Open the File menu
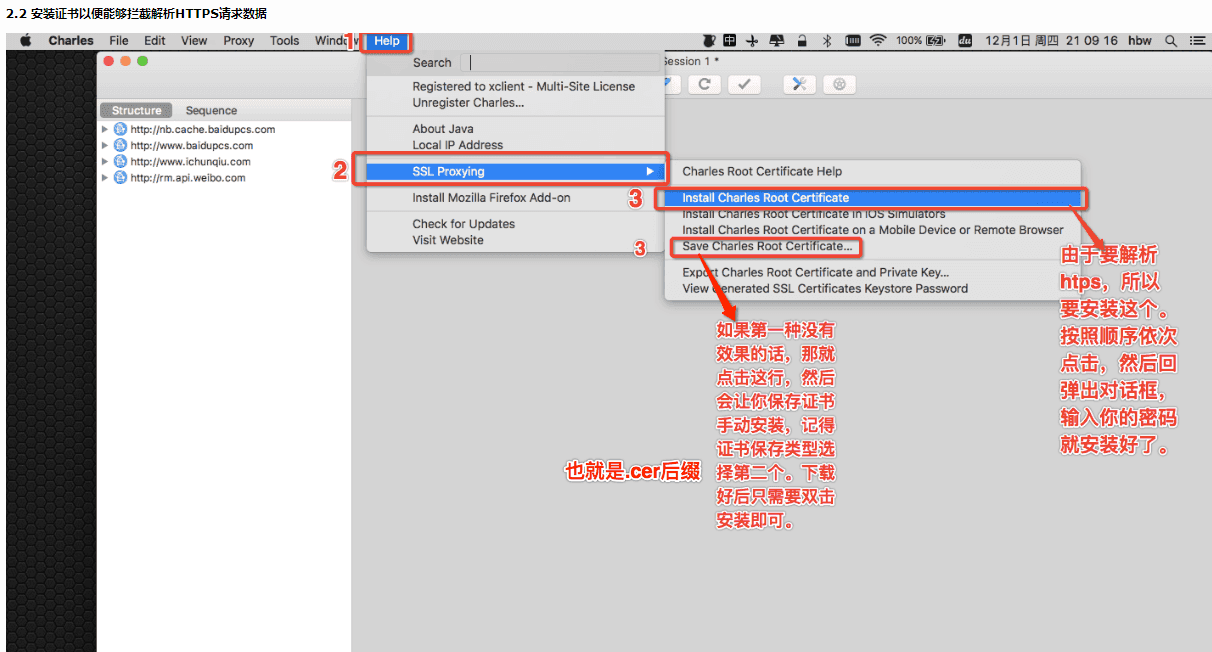Viewport: 1212px width, 652px height. tap(119, 41)
